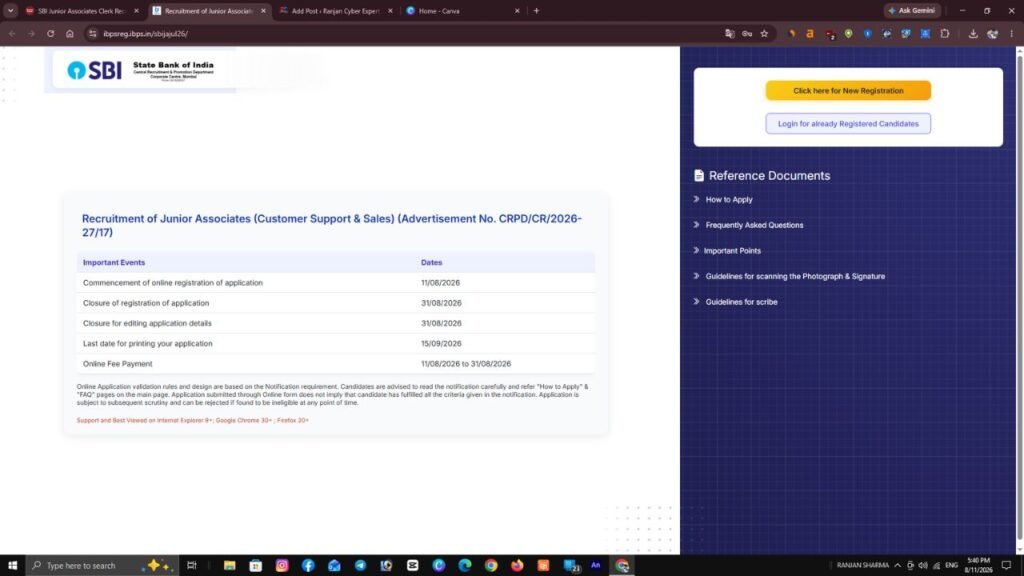Open the Amazon extension icon
This screenshot has height=576, width=1024.
(810, 33)
